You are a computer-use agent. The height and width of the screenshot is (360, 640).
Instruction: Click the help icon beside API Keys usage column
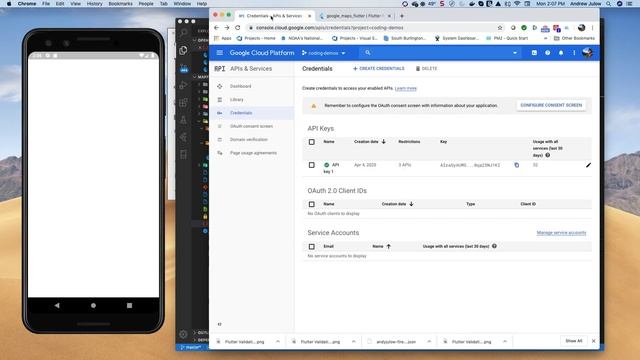(548, 155)
